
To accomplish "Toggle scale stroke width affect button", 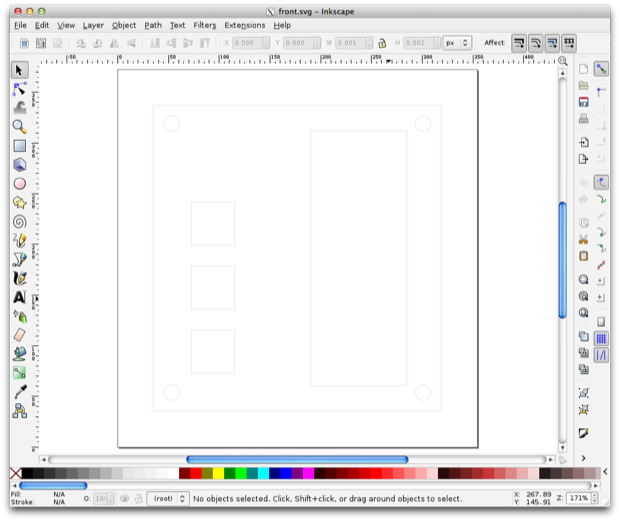I will coord(519,43).
